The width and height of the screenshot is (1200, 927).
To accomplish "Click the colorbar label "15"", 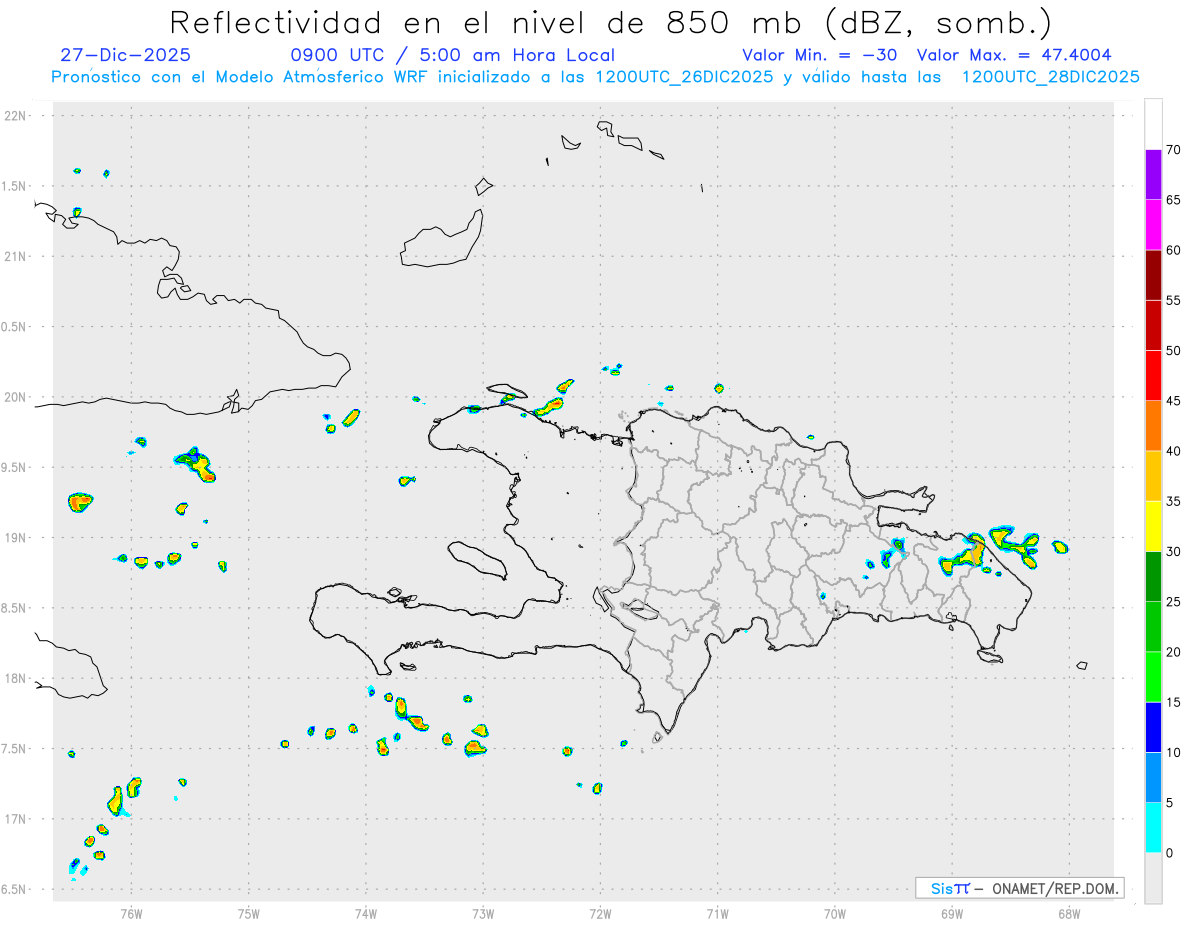I will (1175, 702).
